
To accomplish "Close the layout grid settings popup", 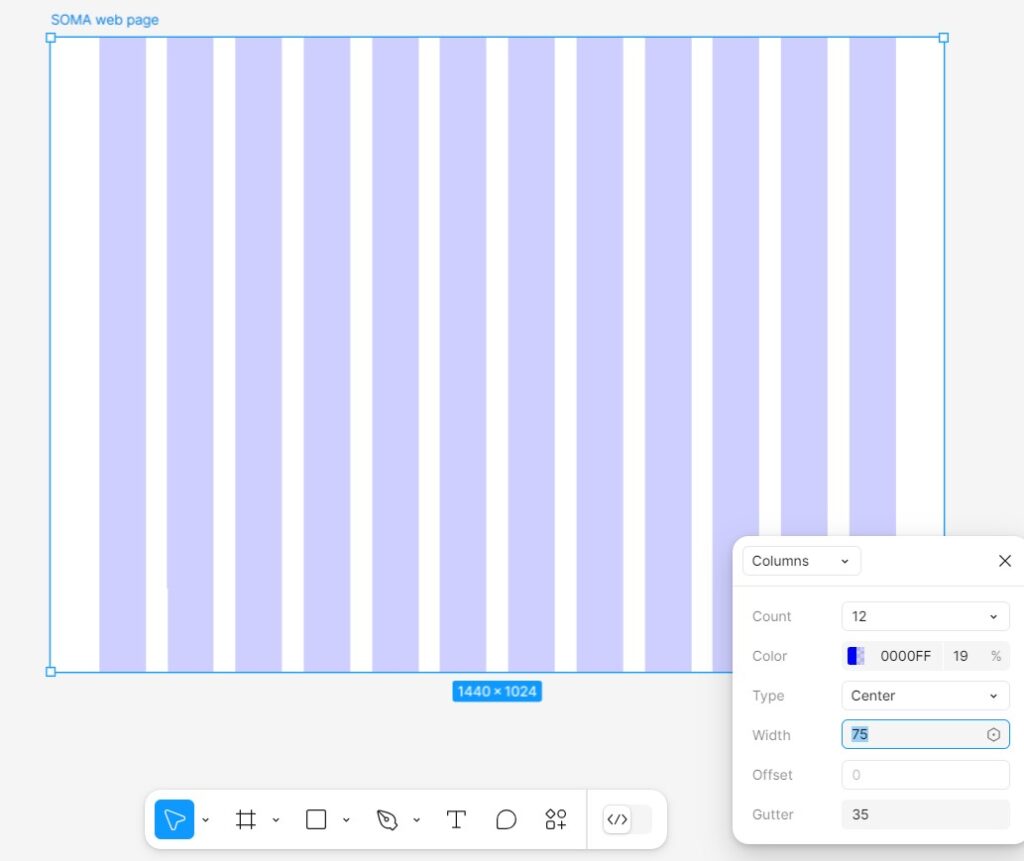I will 1005,561.
